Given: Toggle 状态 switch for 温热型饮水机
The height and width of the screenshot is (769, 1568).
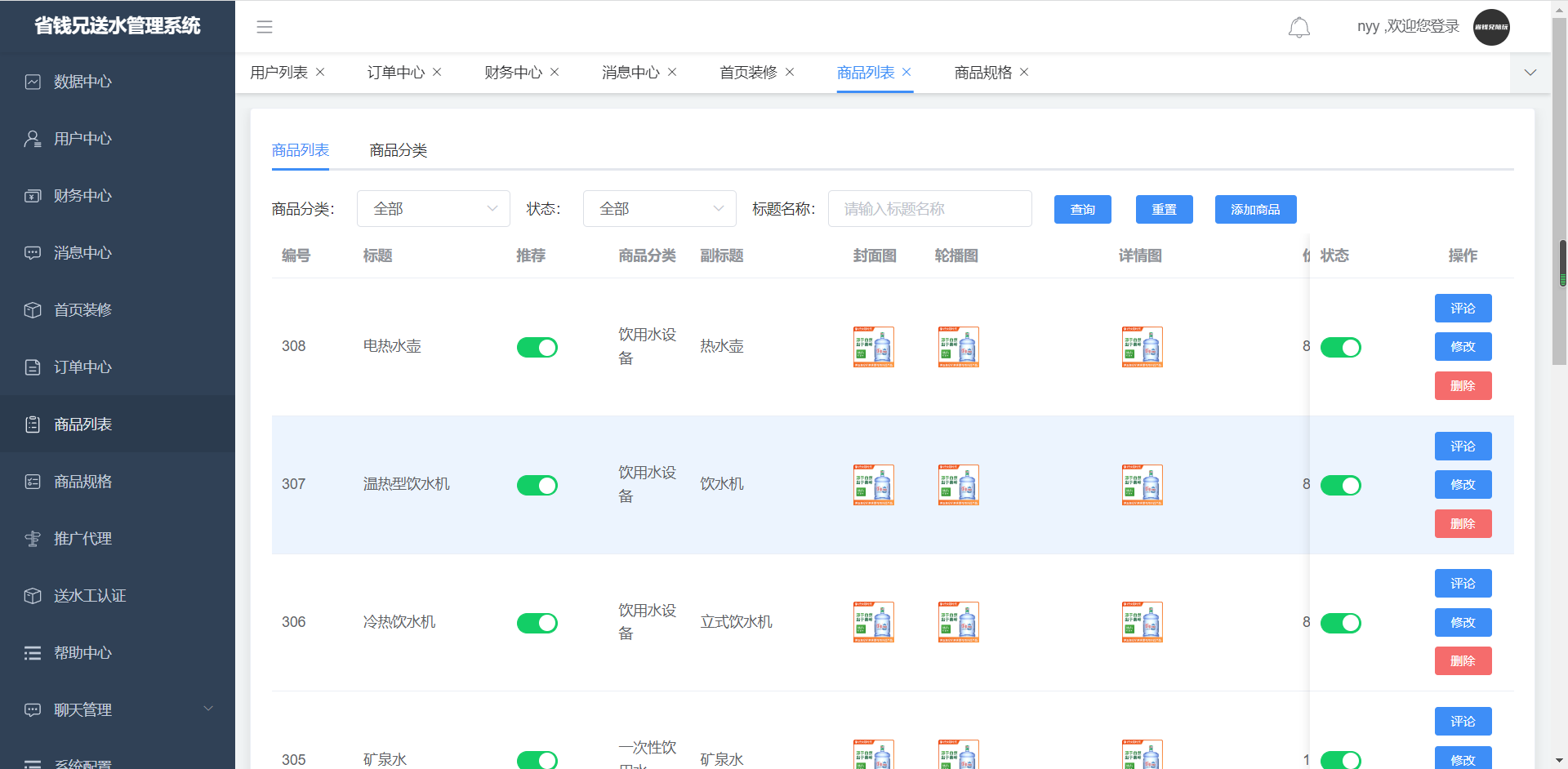Looking at the screenshot, I should click(x=1340, y=486).
